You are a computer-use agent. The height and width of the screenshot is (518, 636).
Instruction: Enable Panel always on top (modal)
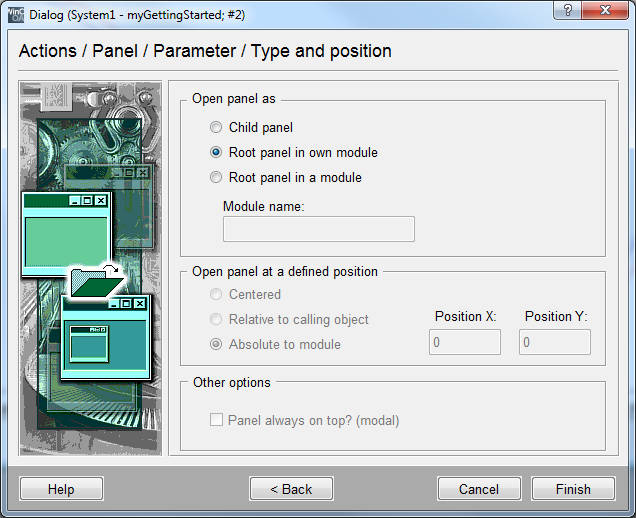coord(216,421)
